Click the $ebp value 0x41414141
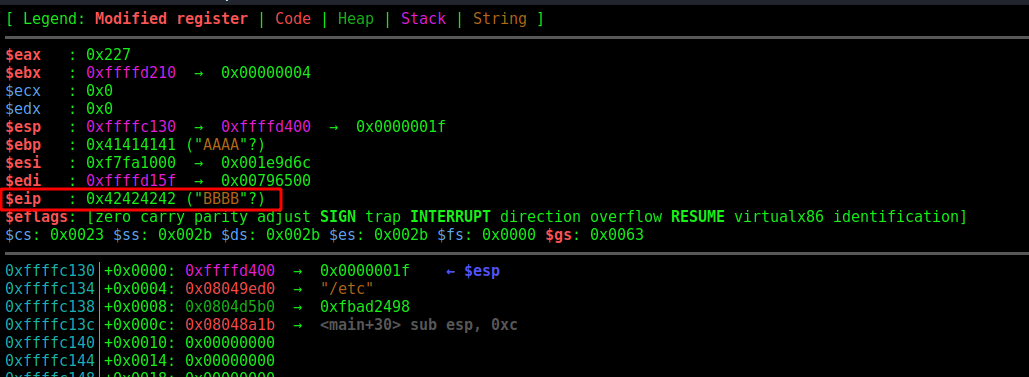 (x=131, y=144)
